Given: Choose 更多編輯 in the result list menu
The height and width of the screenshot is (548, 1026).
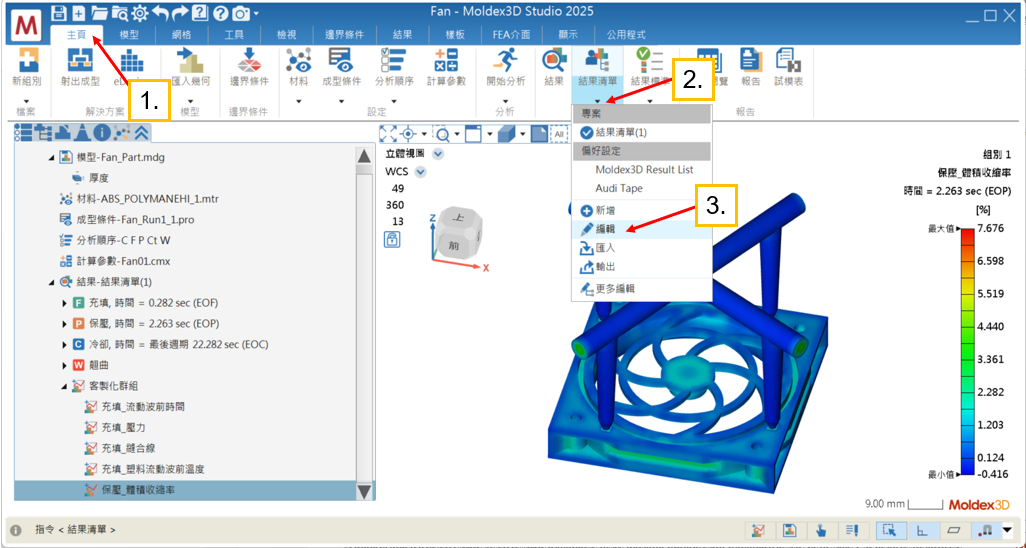Looking at the screenshot, I should coord(641,289).
